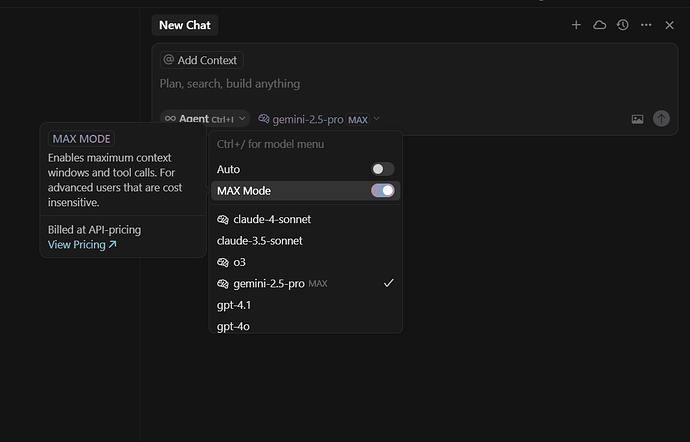Click the MAX badge in the model selector
The height and width of the screenshot is (442, 690).
tap(358, 120)
